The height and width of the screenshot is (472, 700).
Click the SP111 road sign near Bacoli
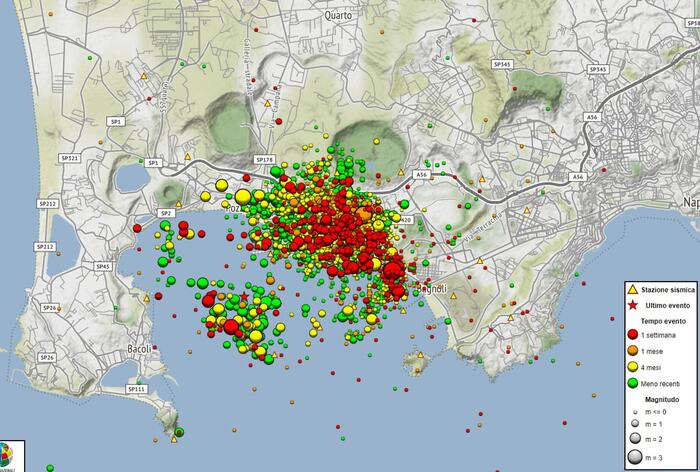click(x=137, y=388)
